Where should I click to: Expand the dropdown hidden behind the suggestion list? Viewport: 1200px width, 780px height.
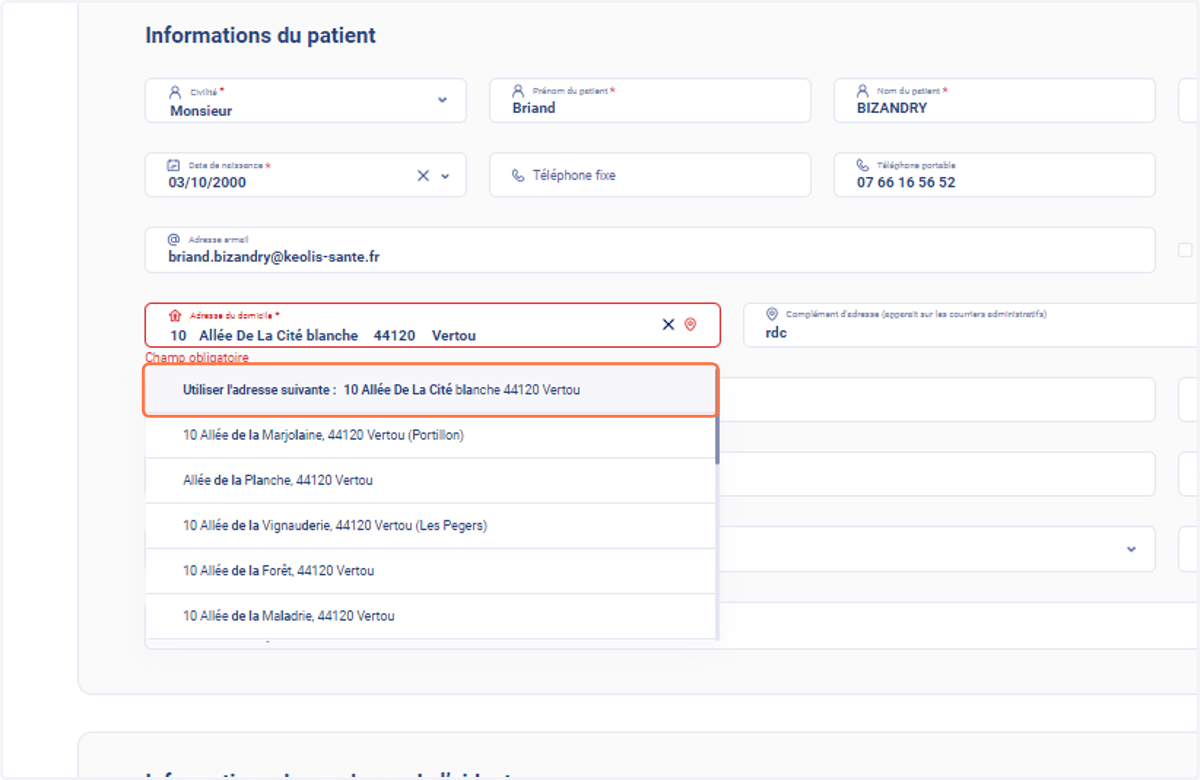click(1132, 549)
